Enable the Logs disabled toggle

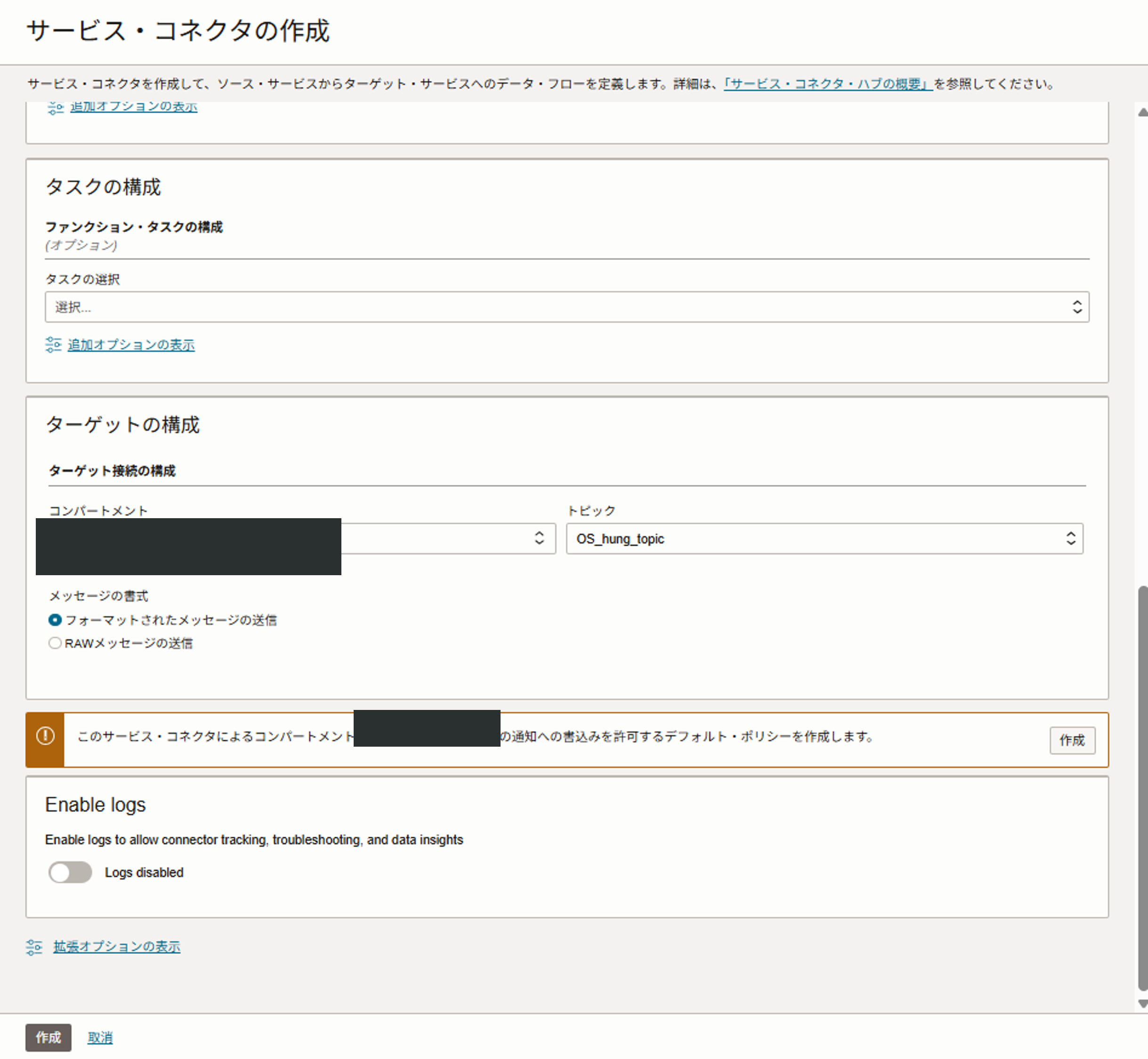coord(71,872)
